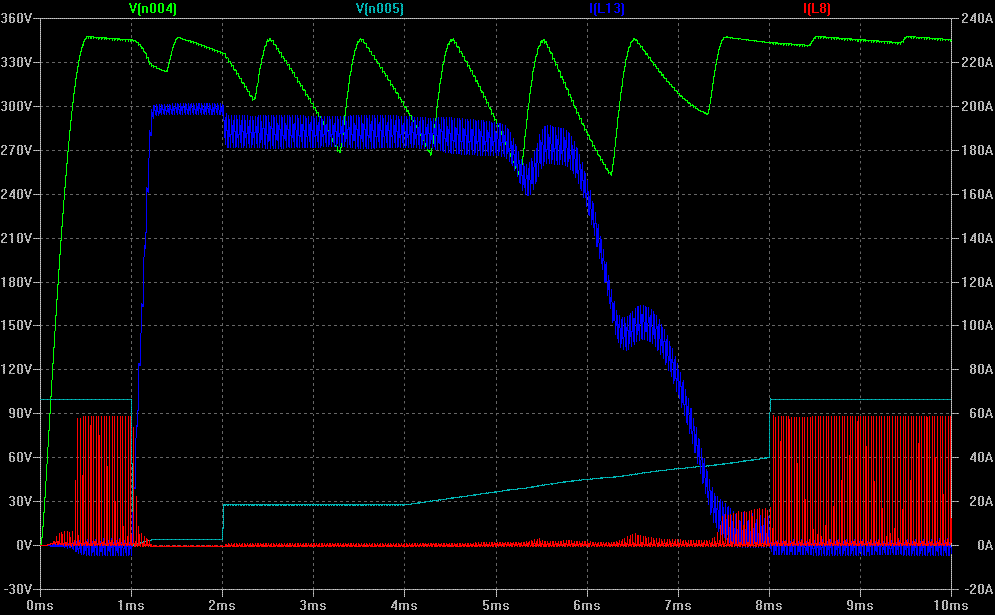Click the 80A right axis label

[x=980, y=369]
